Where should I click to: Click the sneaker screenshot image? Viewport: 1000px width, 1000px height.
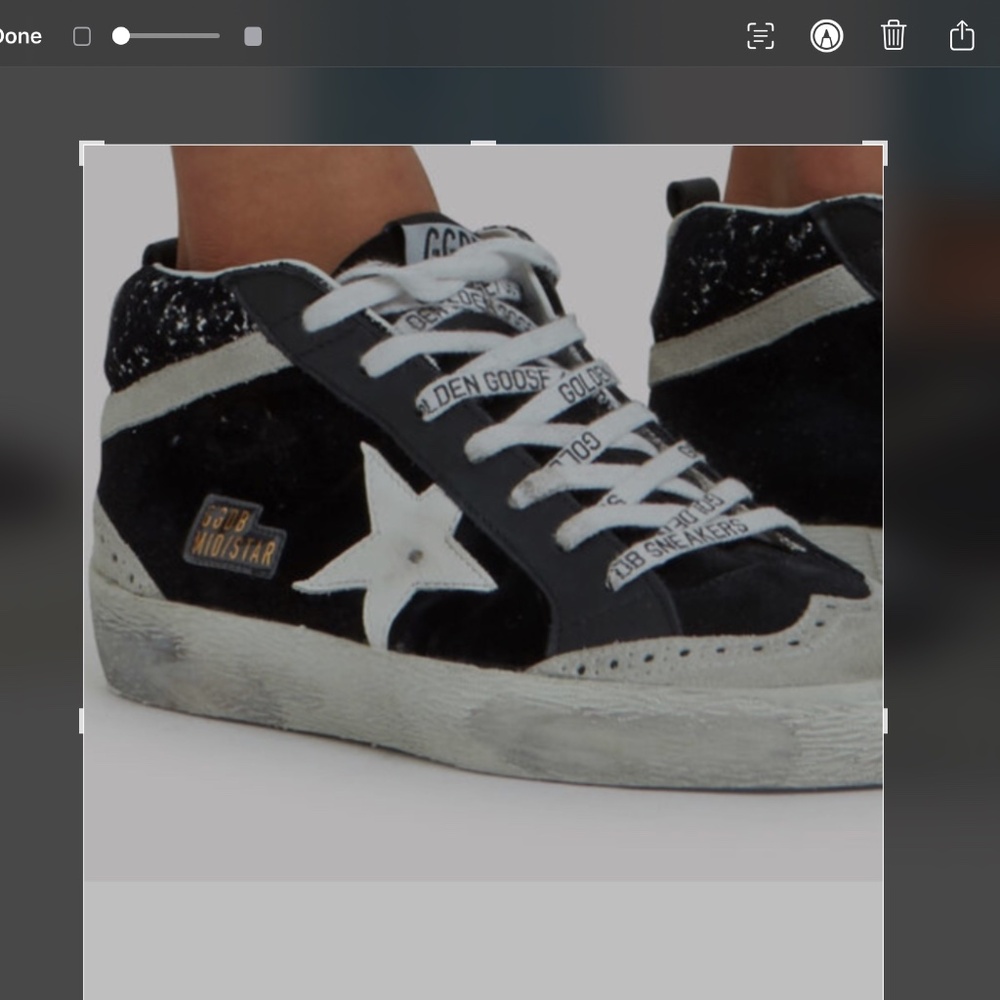tap(483, 513)
